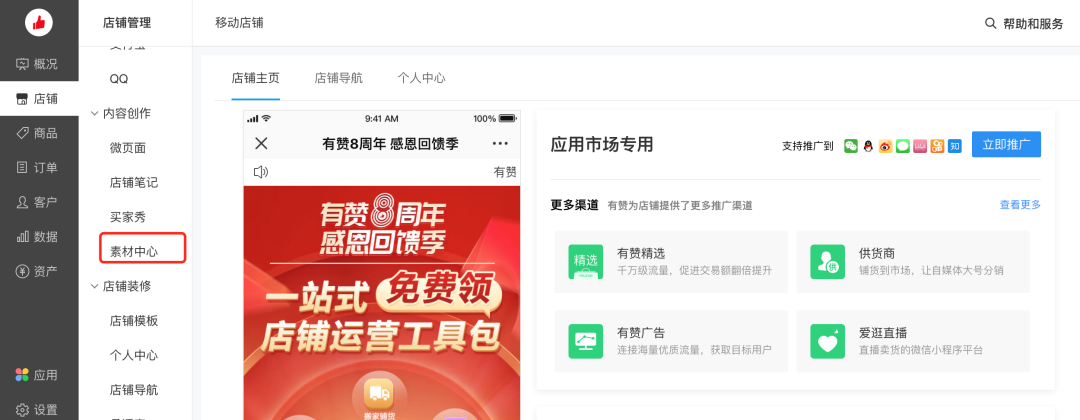Click the orange Kuaishou promotion icon
This screenshot has width=1080, height=420.
pyautogui.click(x=937, y=146)
